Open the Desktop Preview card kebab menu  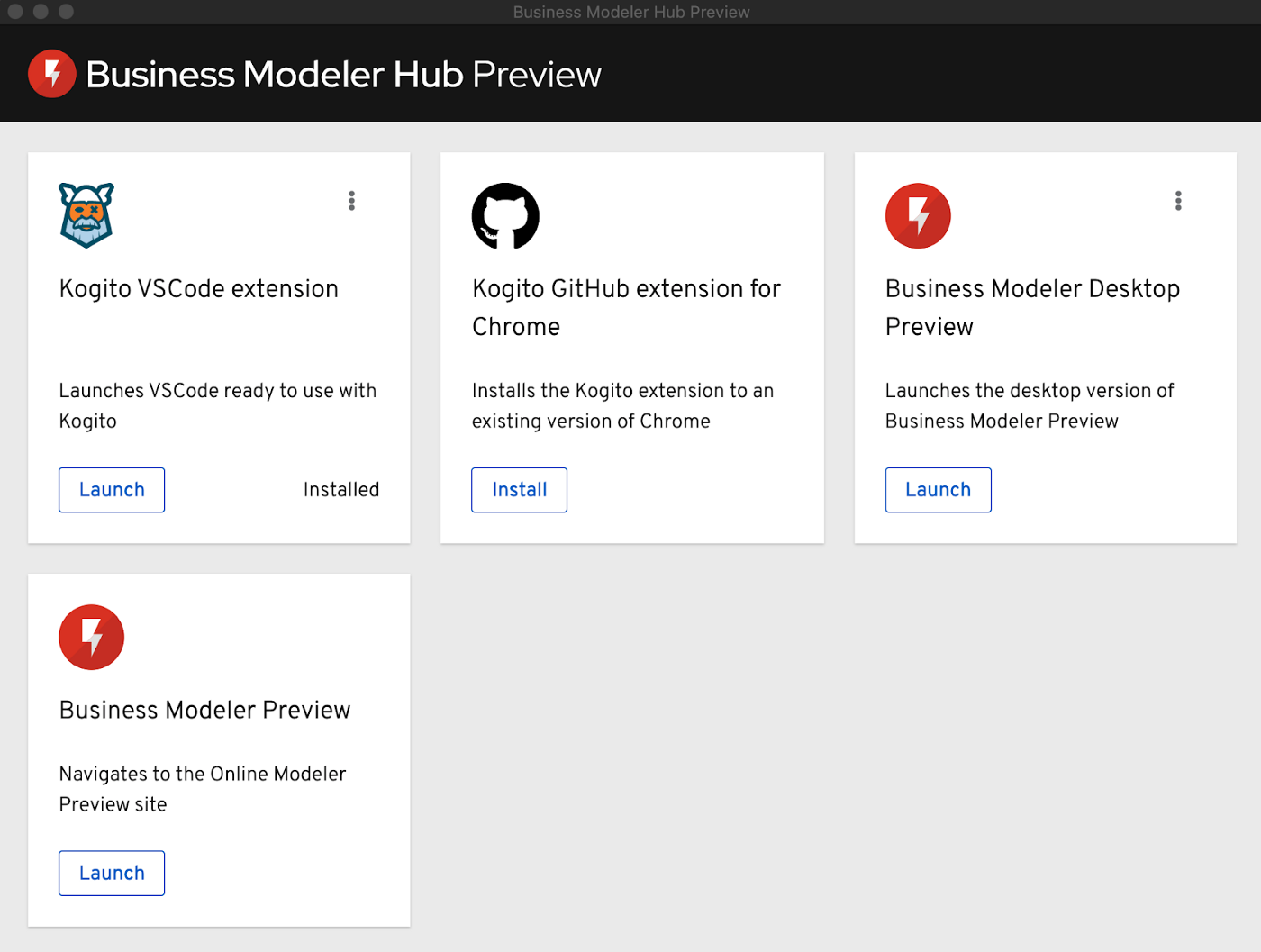click(x=1177, y=201)
